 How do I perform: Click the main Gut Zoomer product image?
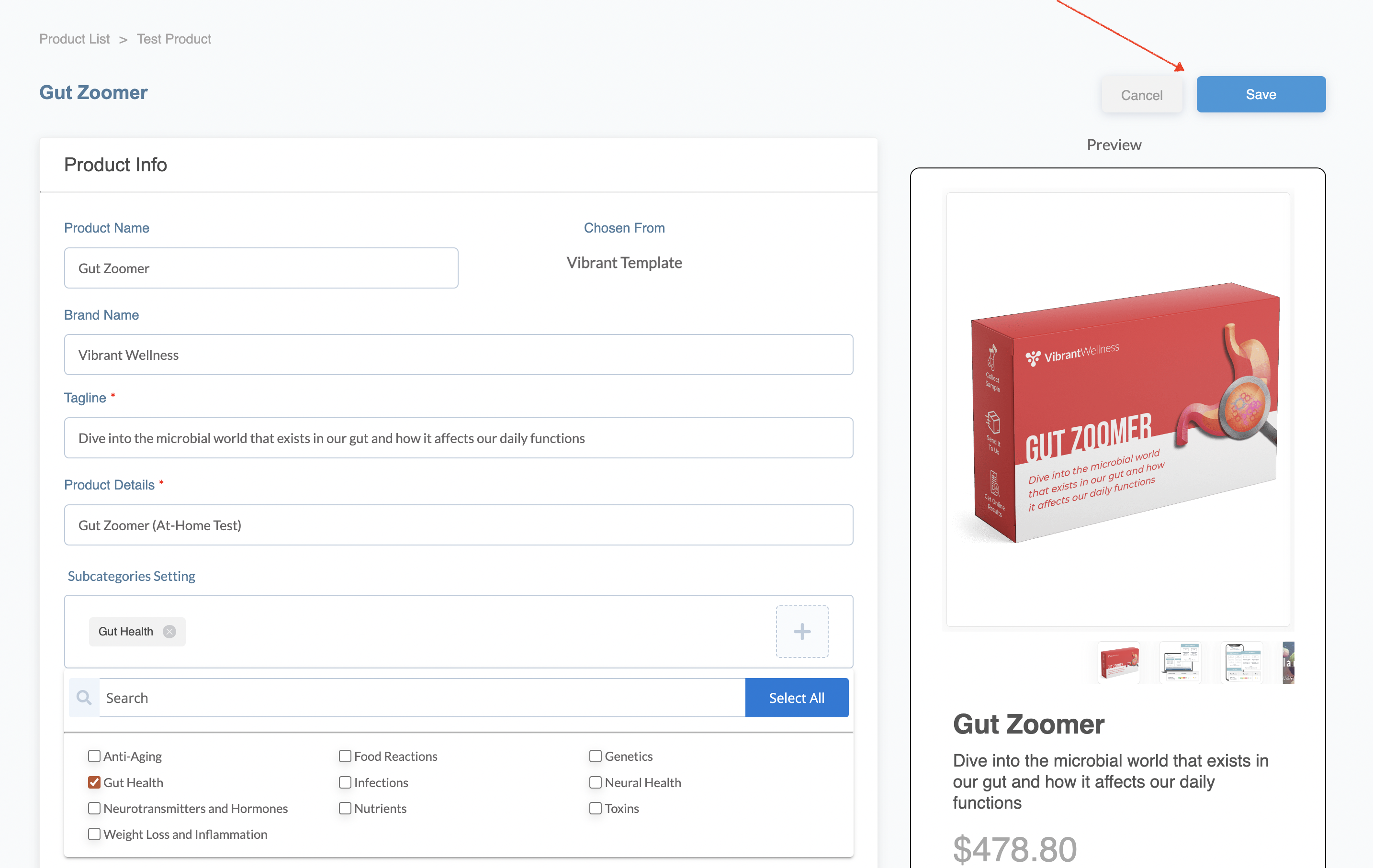pos(1118,409)
